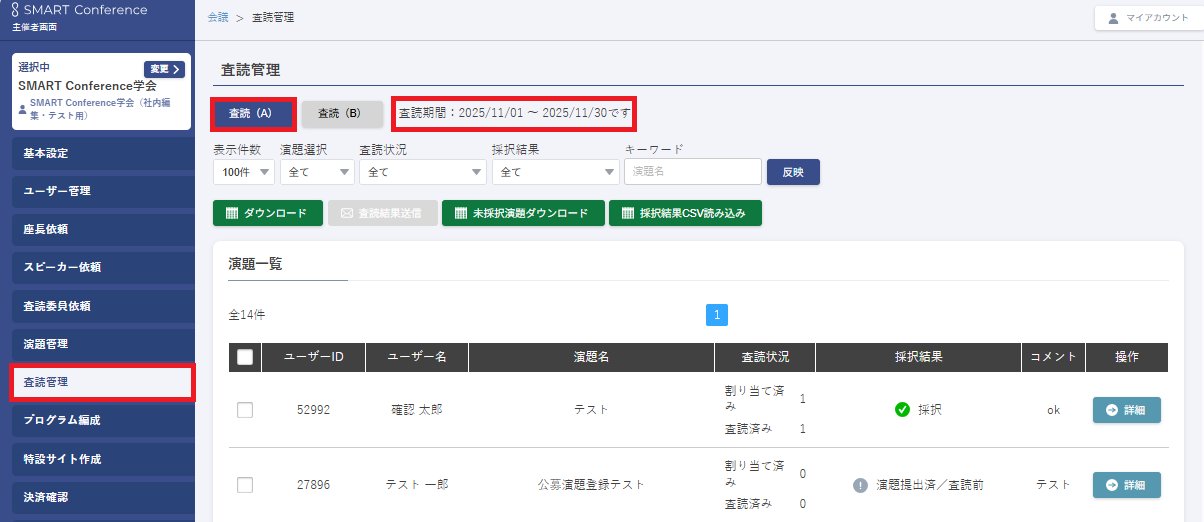Click the キーワード search input field

(692, 172)
